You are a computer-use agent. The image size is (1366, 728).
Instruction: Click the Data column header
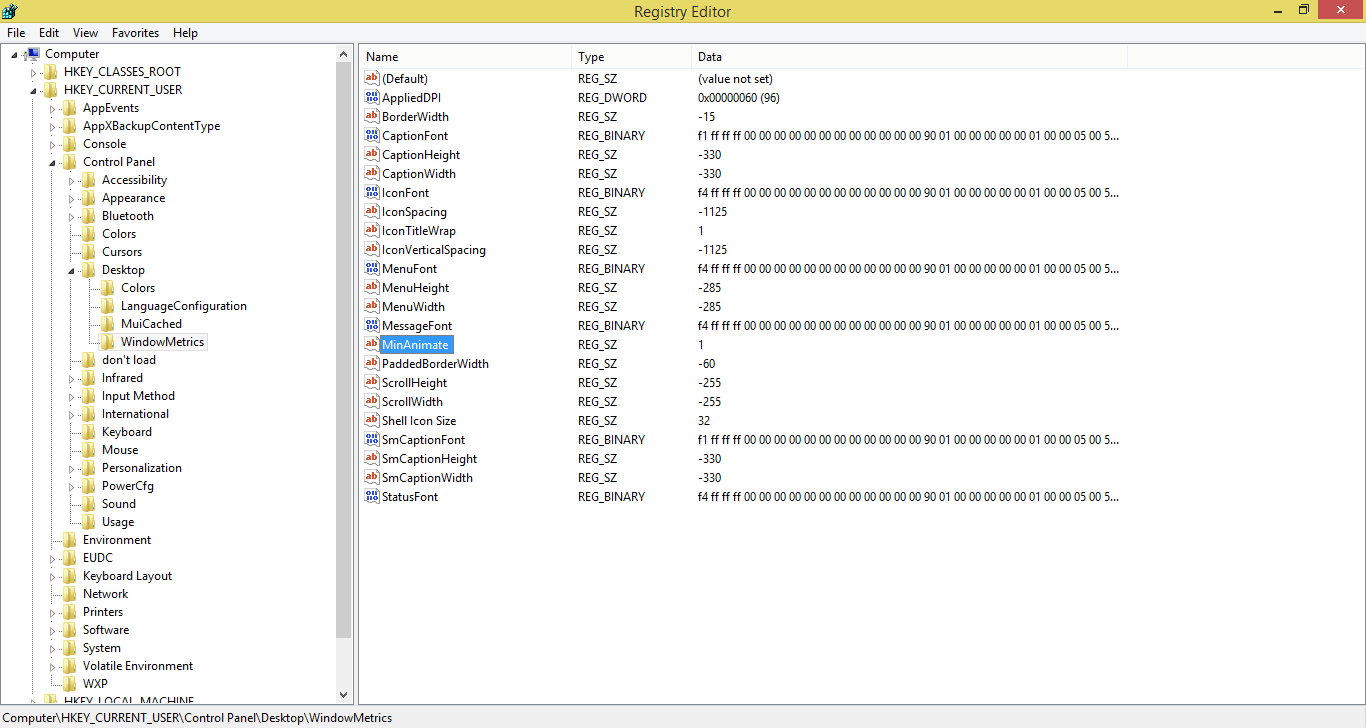point(910,57)
